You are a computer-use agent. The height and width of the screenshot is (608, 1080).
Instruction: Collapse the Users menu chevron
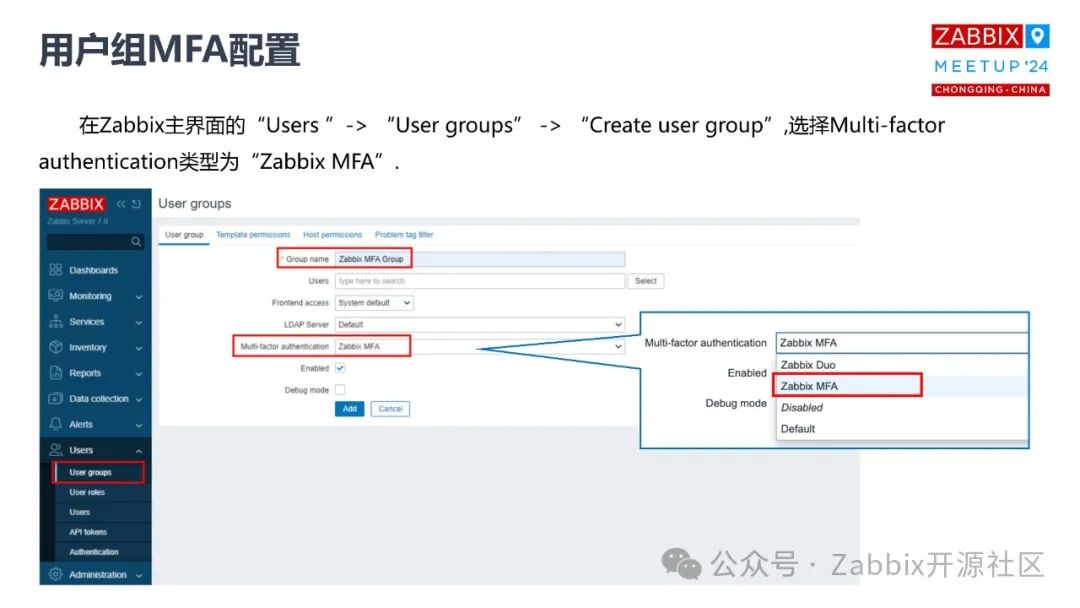click(x=139, y=451)
